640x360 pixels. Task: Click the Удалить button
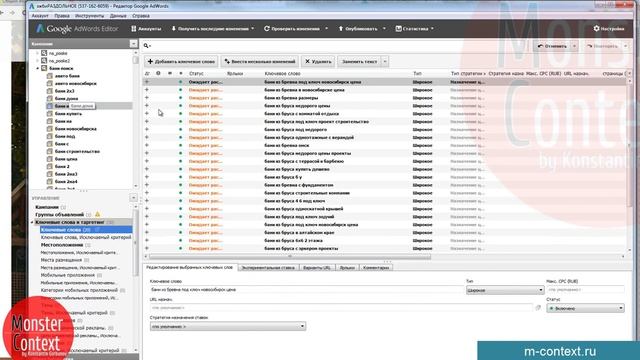[x=318, y=62]
